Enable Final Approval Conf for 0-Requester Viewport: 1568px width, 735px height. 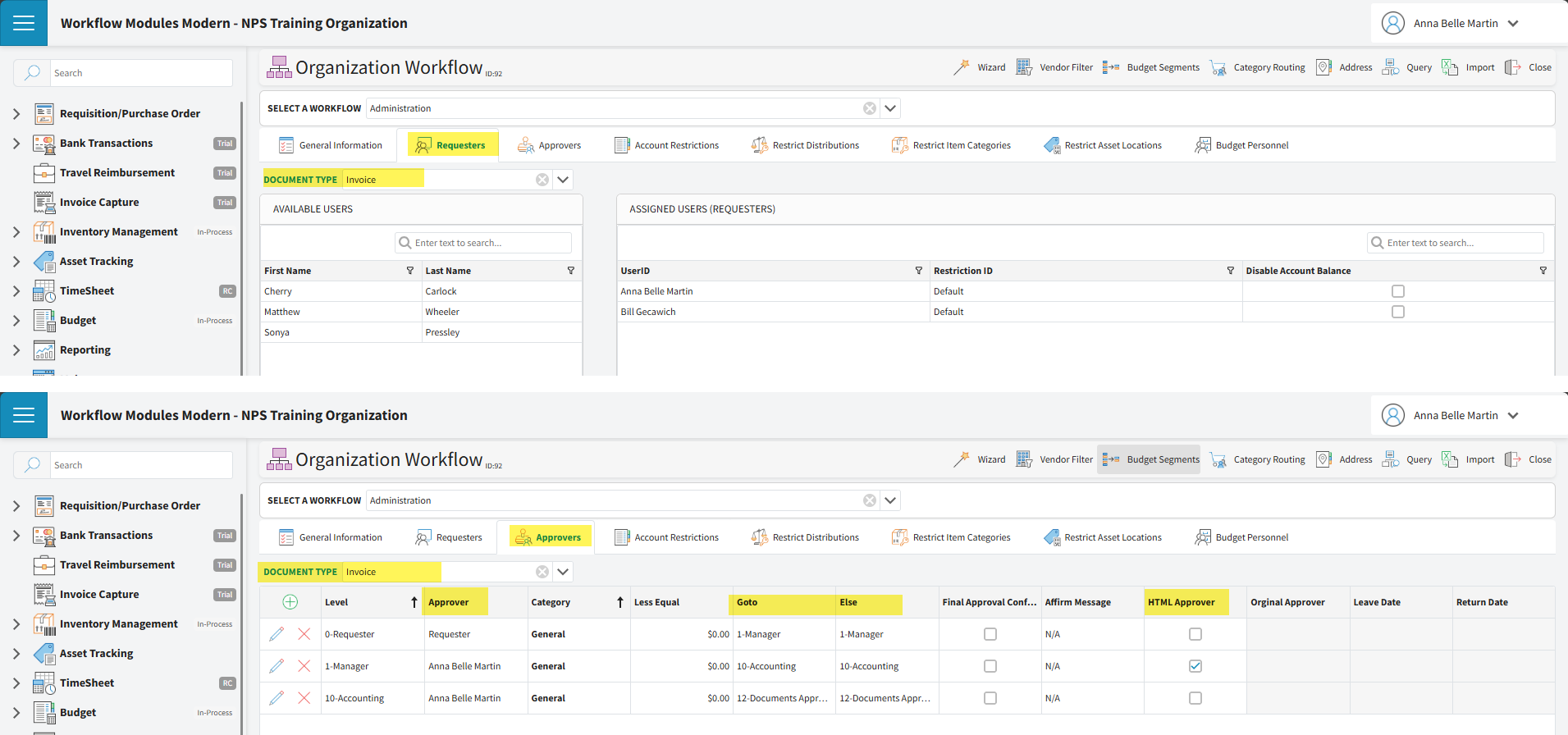990,634
